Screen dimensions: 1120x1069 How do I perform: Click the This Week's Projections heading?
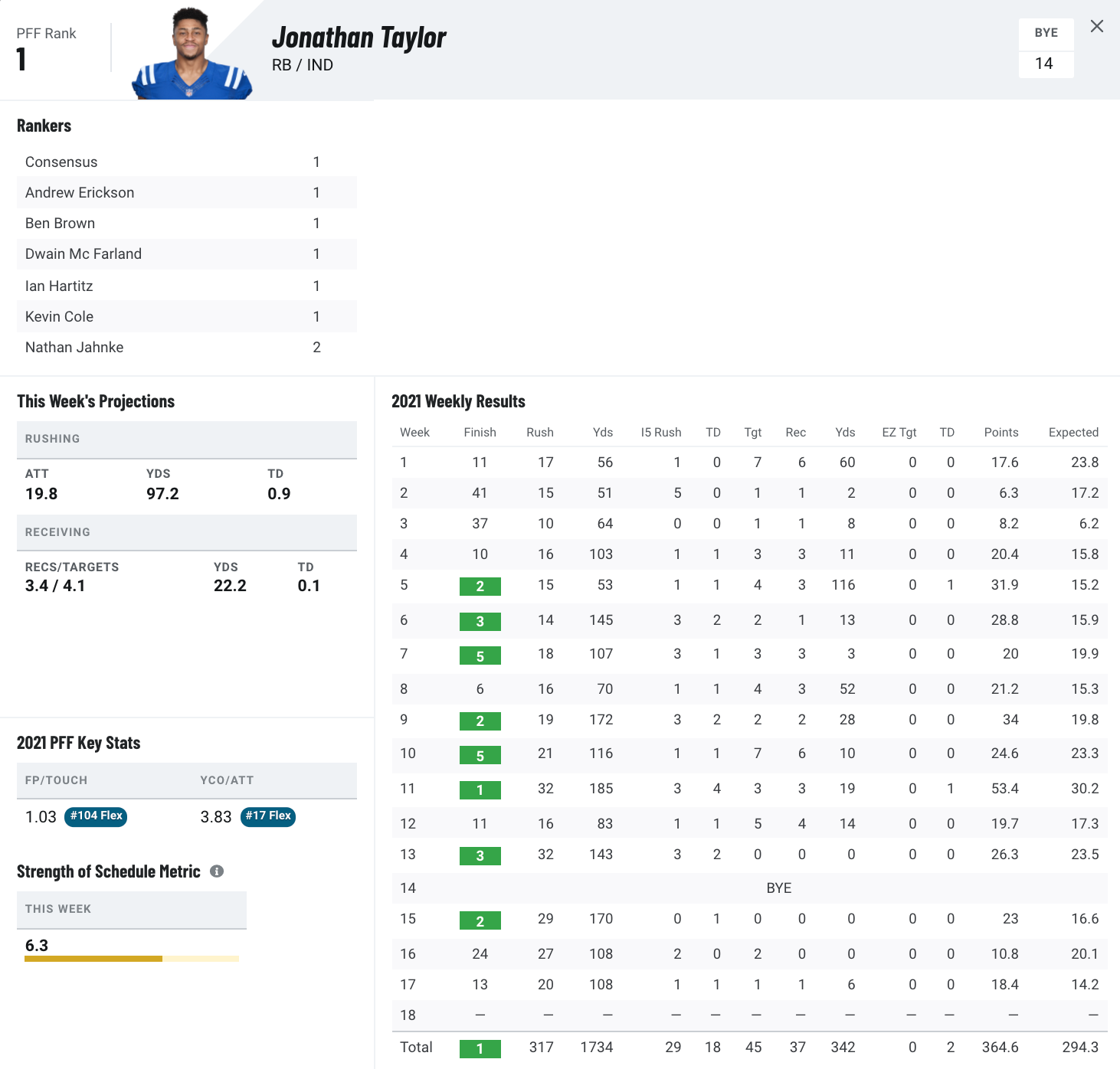tap(96, 401)
